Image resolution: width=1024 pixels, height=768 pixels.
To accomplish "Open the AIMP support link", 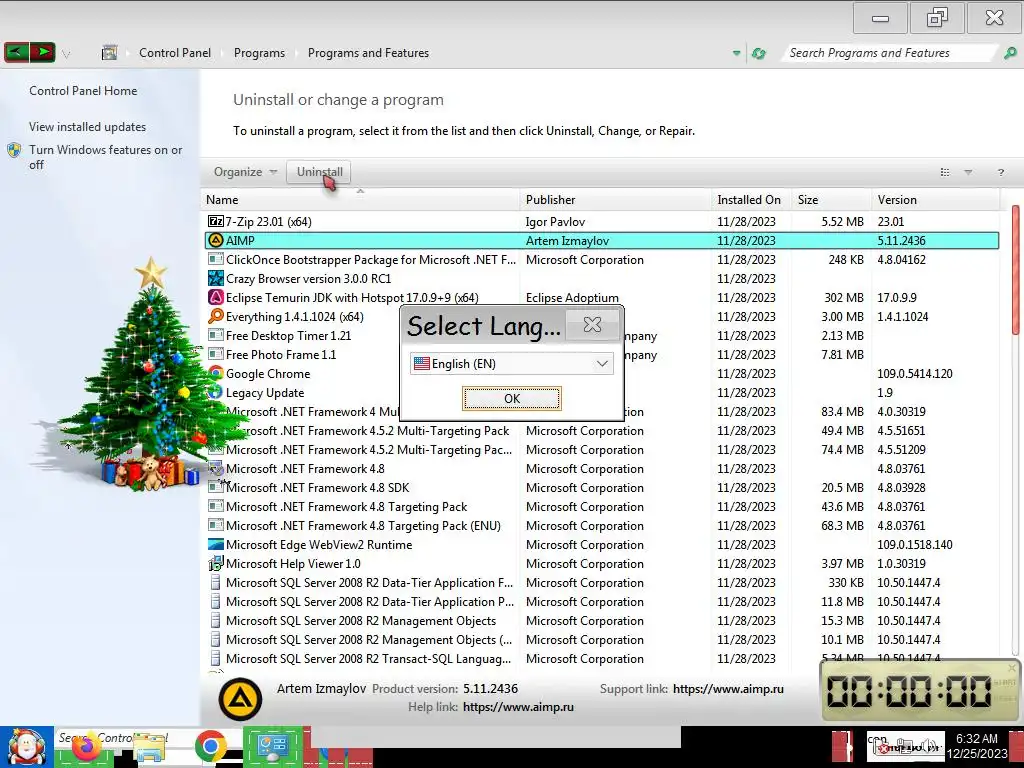I will click(728, 689).
